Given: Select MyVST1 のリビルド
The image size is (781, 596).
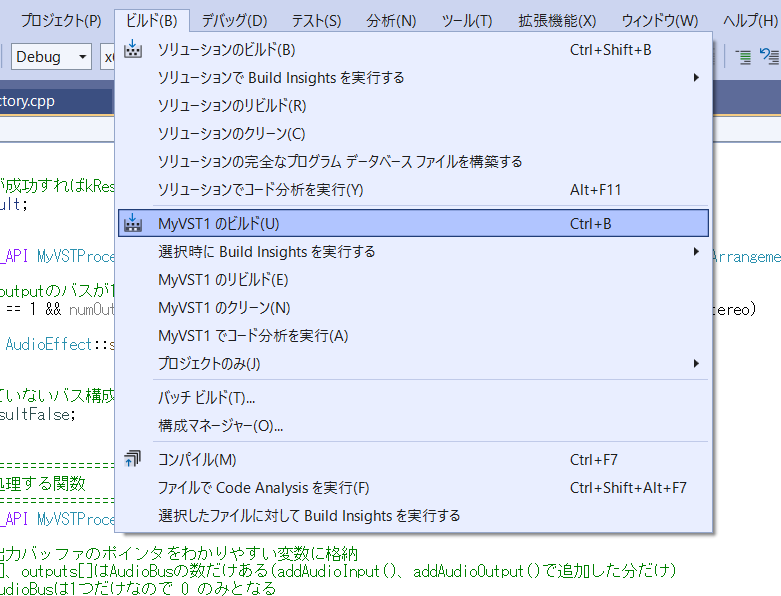Looking at the screenshot, I should coord(223,280).
